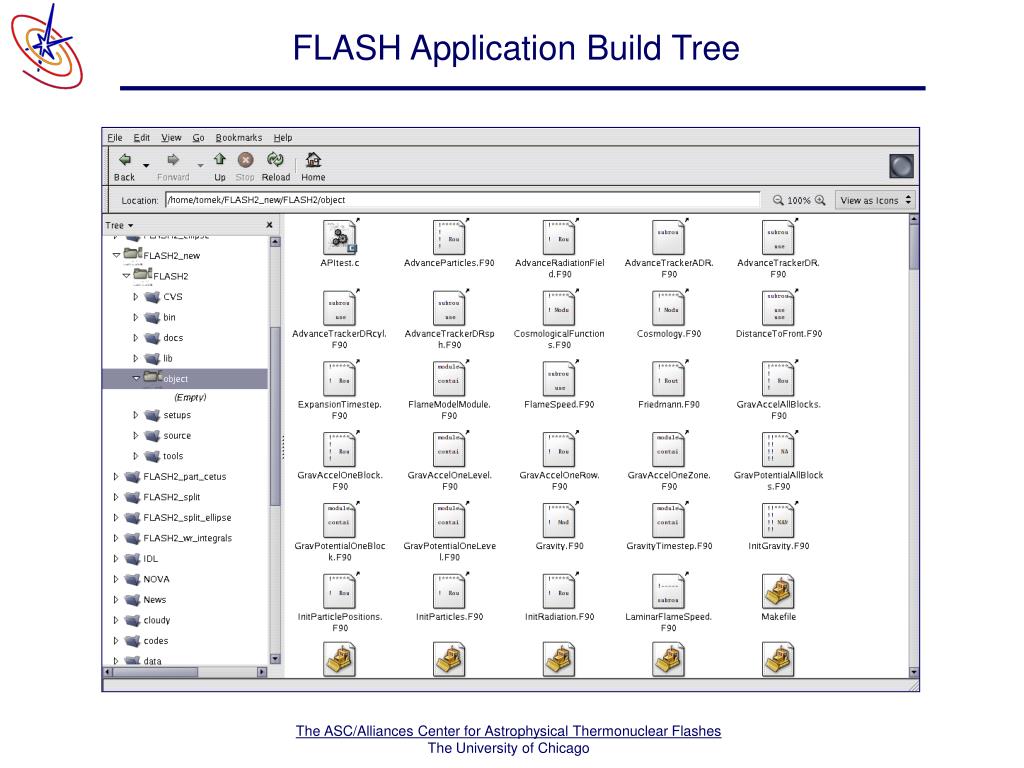
Task: Zoom out with the minus magnifier
Action: coord(778,200)
